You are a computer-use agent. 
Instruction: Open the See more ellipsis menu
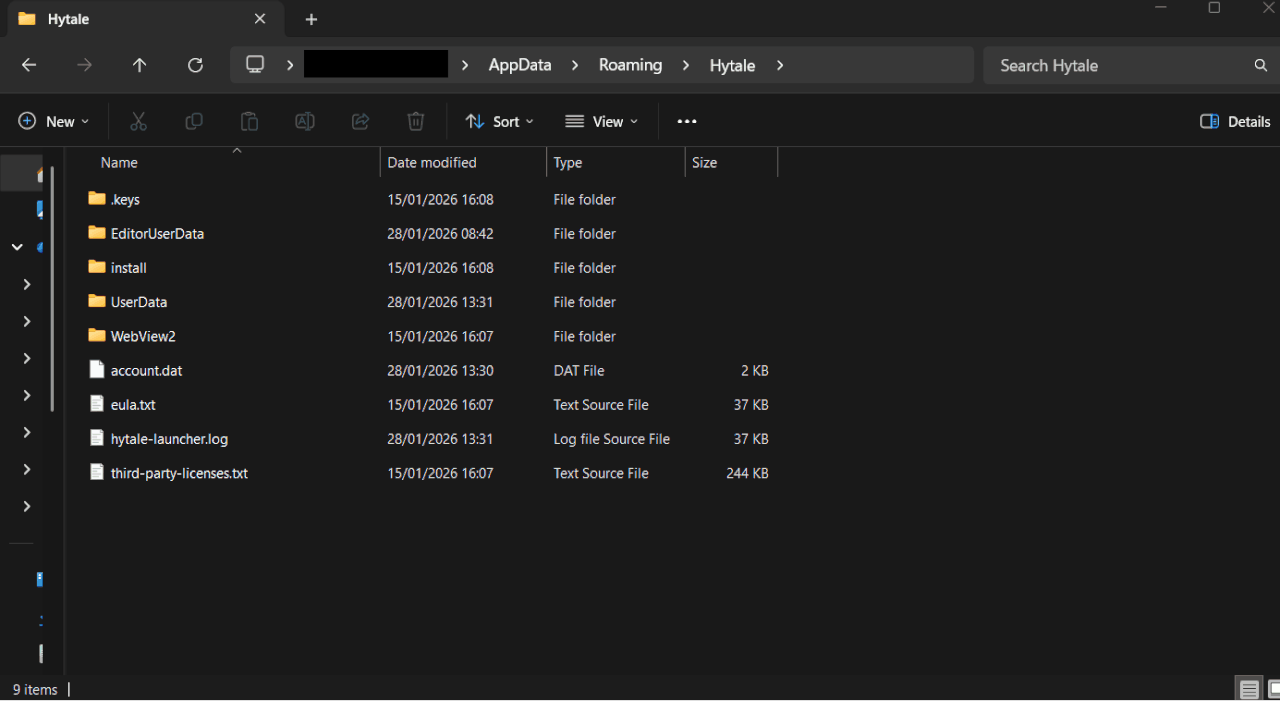tap(687, 121)
